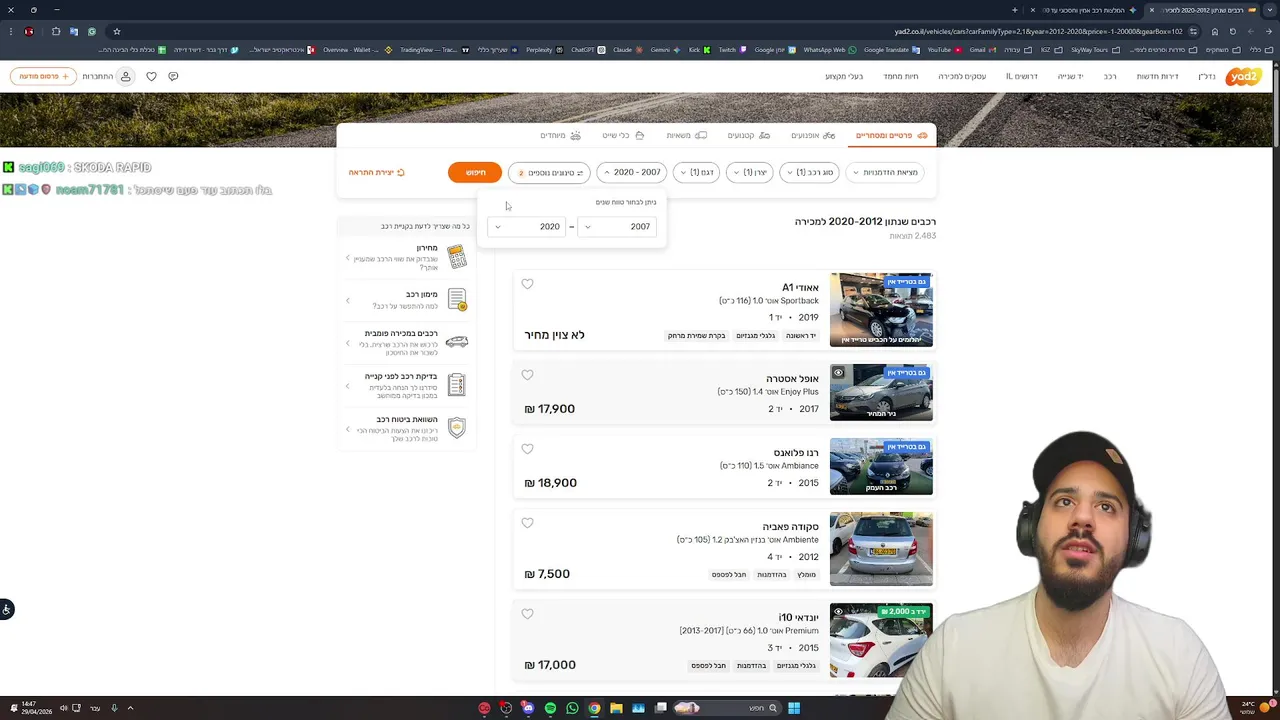This screenshot has height=720, width=1280.
Task: Open the יונדאי i10 car thumbnail
Action: (881, 640)
